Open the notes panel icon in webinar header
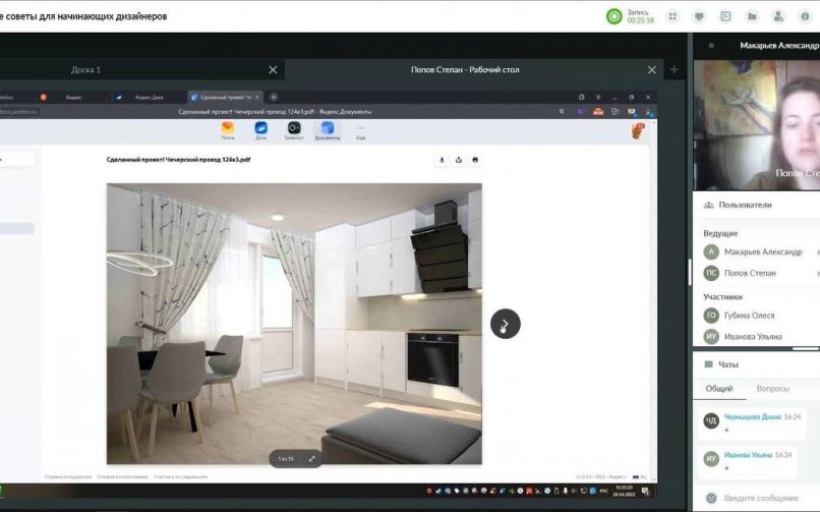Screen dimensions: 820x512 (x=725, y=17)
